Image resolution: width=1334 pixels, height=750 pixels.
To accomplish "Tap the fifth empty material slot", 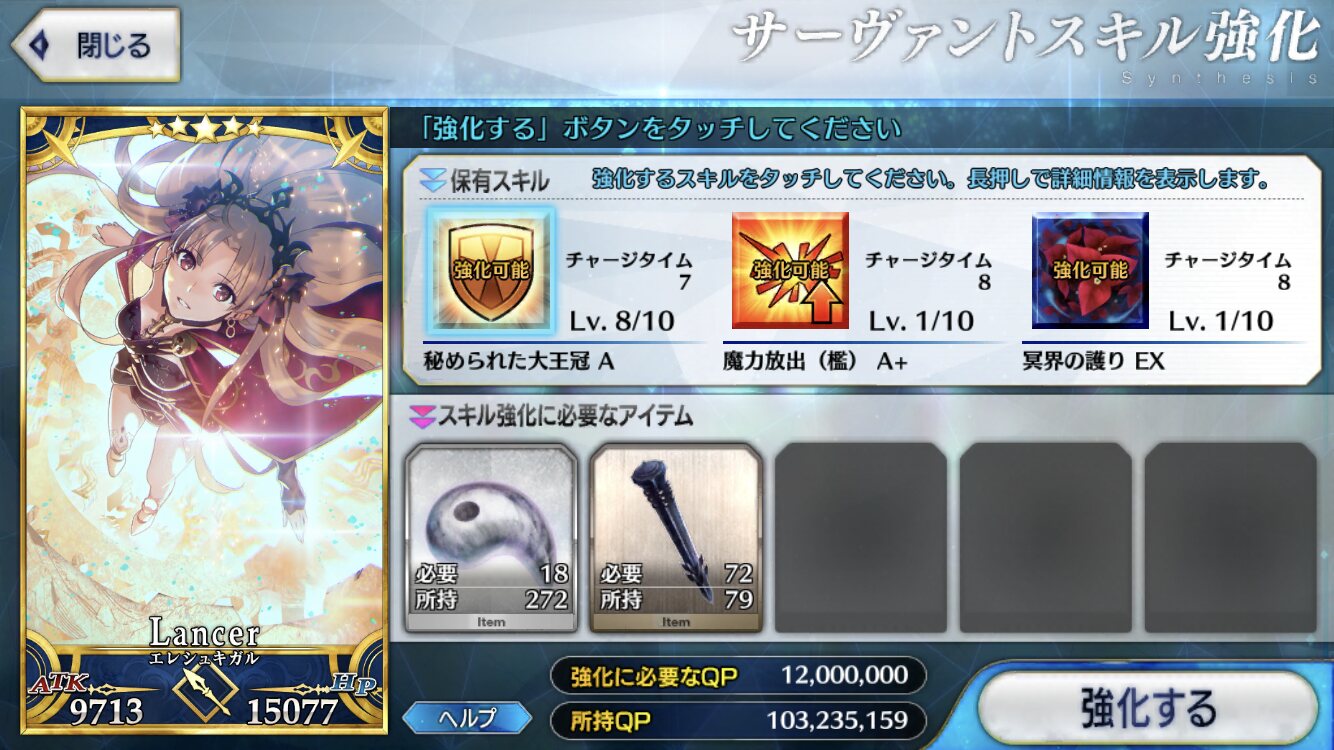I will pyautogui.click(x=1230, y=538).
